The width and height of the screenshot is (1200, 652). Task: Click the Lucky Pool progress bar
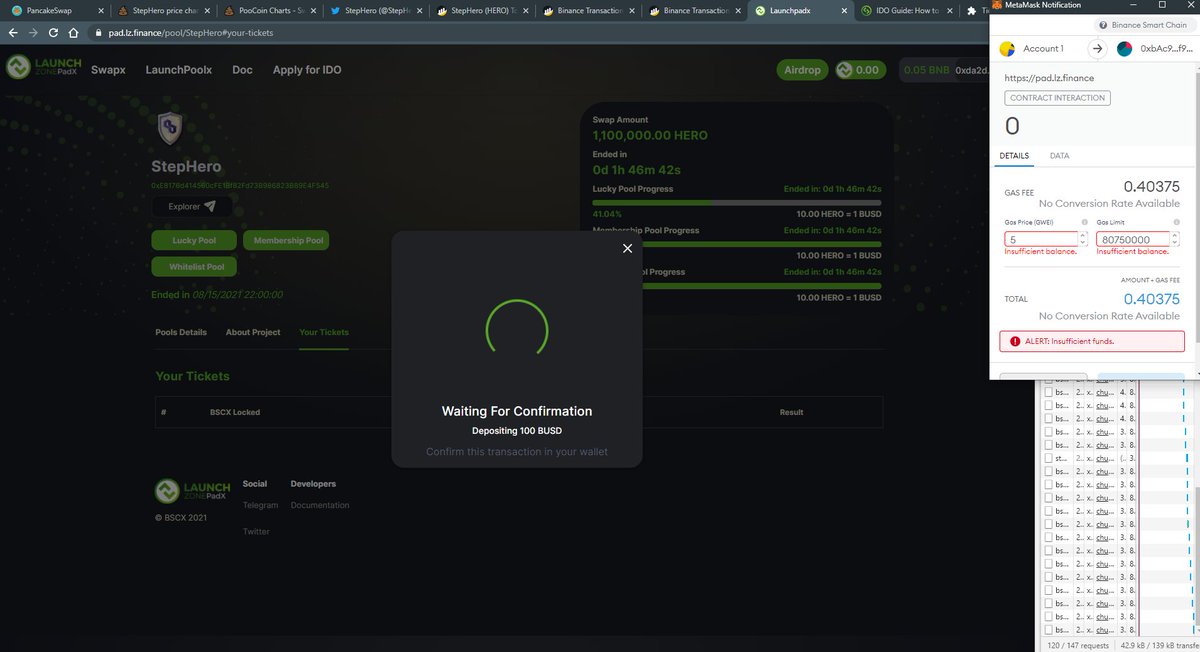[x=737, y=202]
